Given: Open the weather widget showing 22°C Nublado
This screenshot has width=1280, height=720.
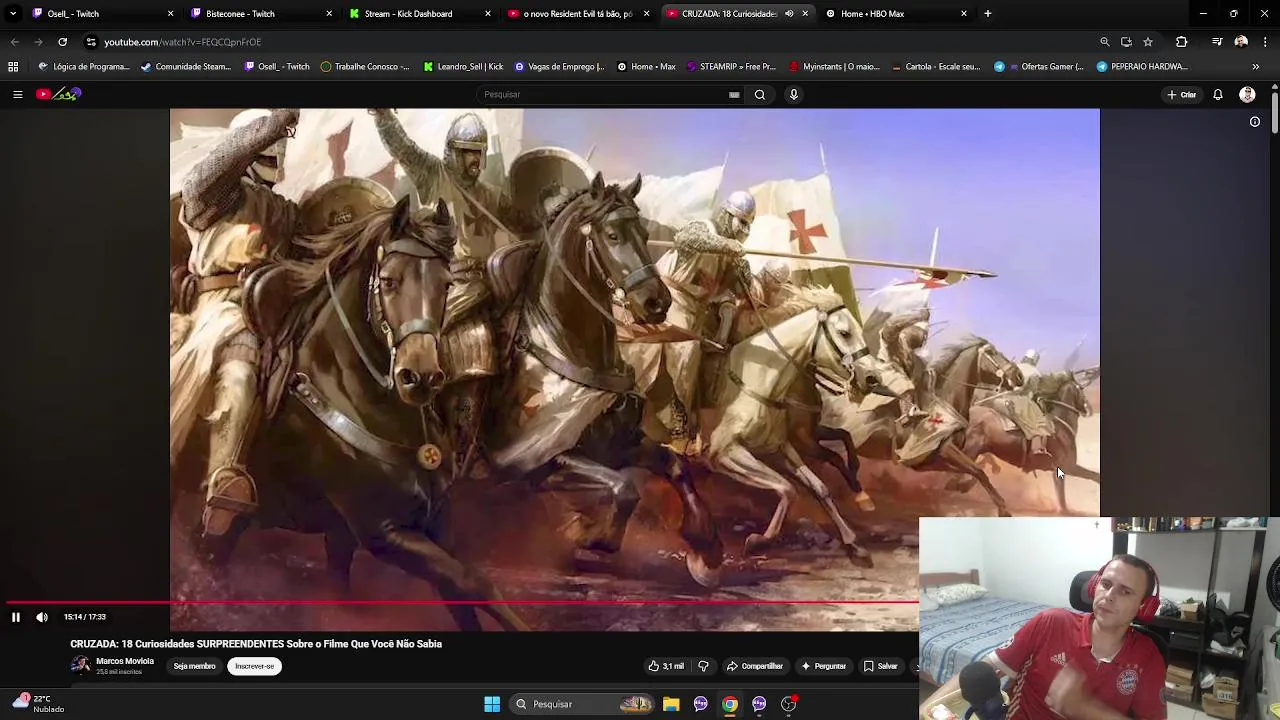Looking at the screenshot, I should [38, 704].
